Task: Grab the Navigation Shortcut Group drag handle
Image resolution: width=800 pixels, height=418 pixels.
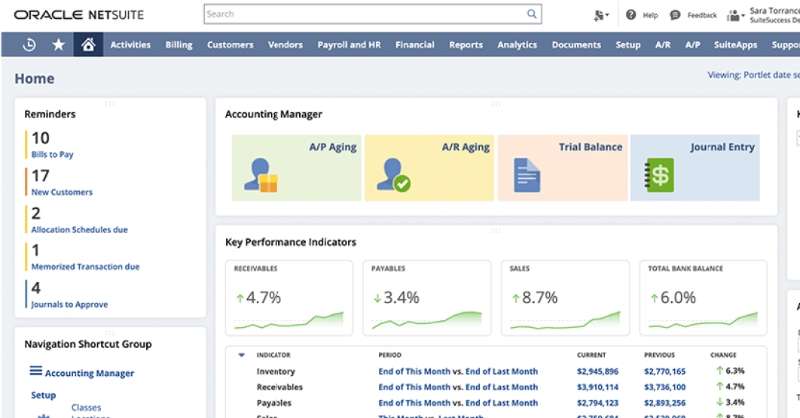Action: click(110, 333)
